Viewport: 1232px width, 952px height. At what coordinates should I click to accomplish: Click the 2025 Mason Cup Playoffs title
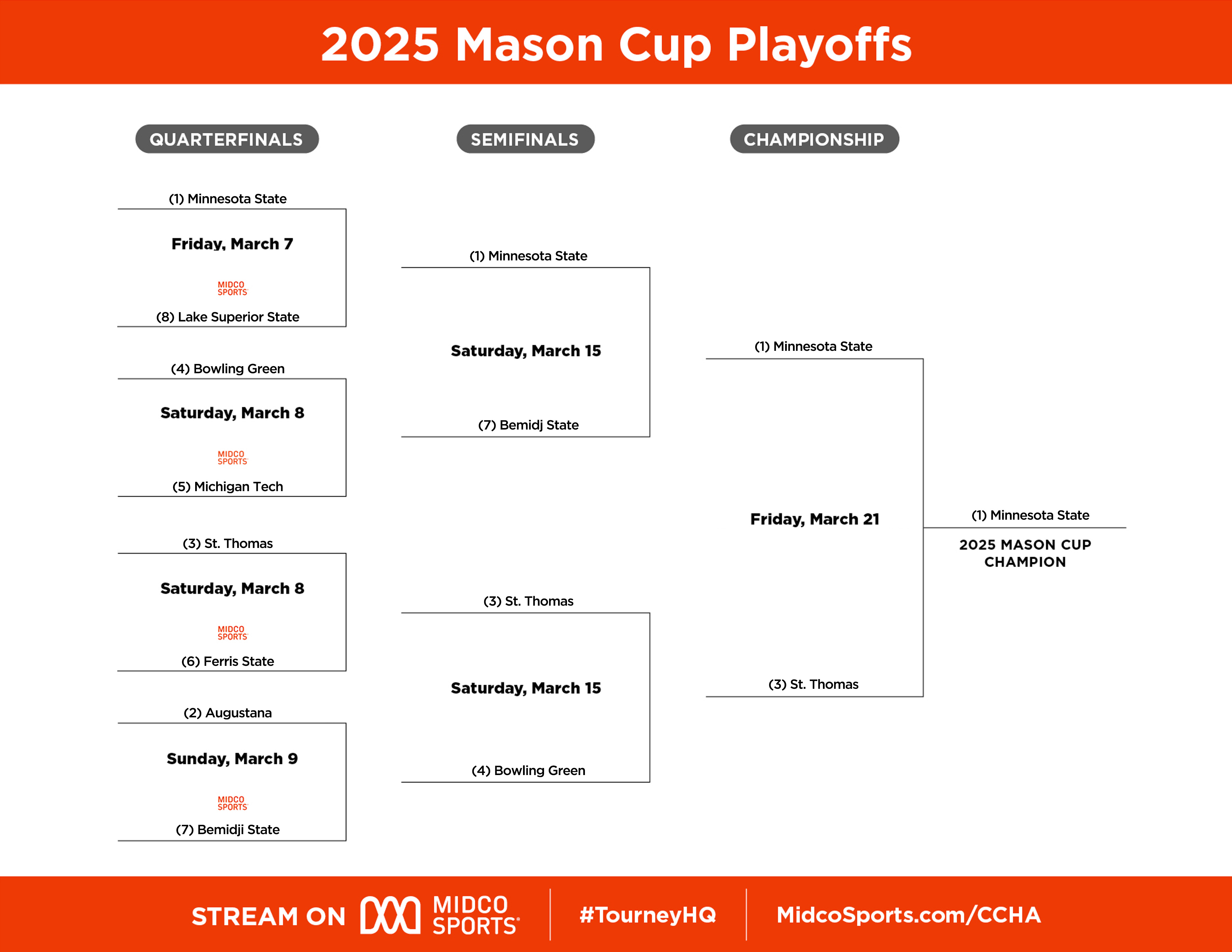point(616,45)
